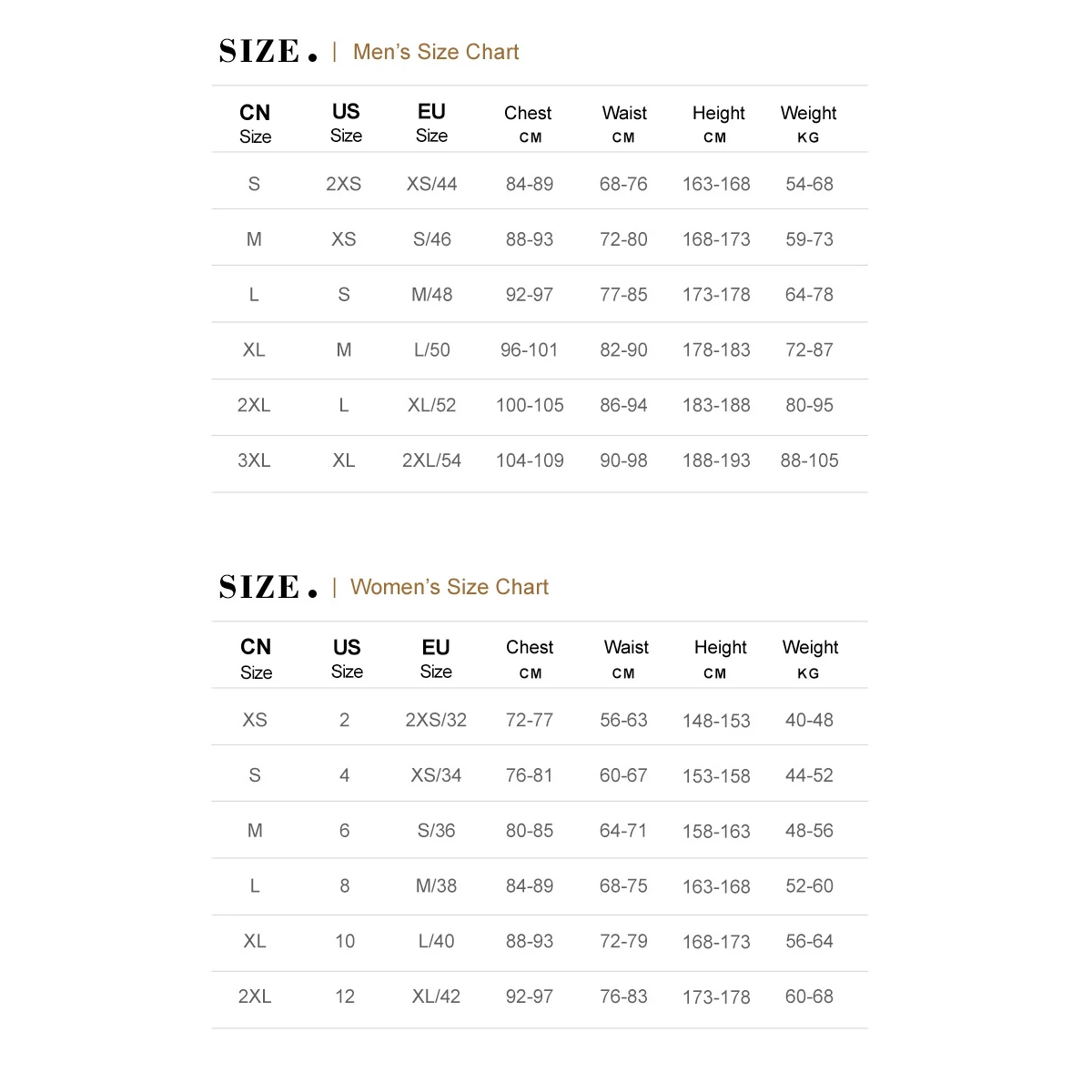Select men's EU size XL/52 cell

pos(431,405)
